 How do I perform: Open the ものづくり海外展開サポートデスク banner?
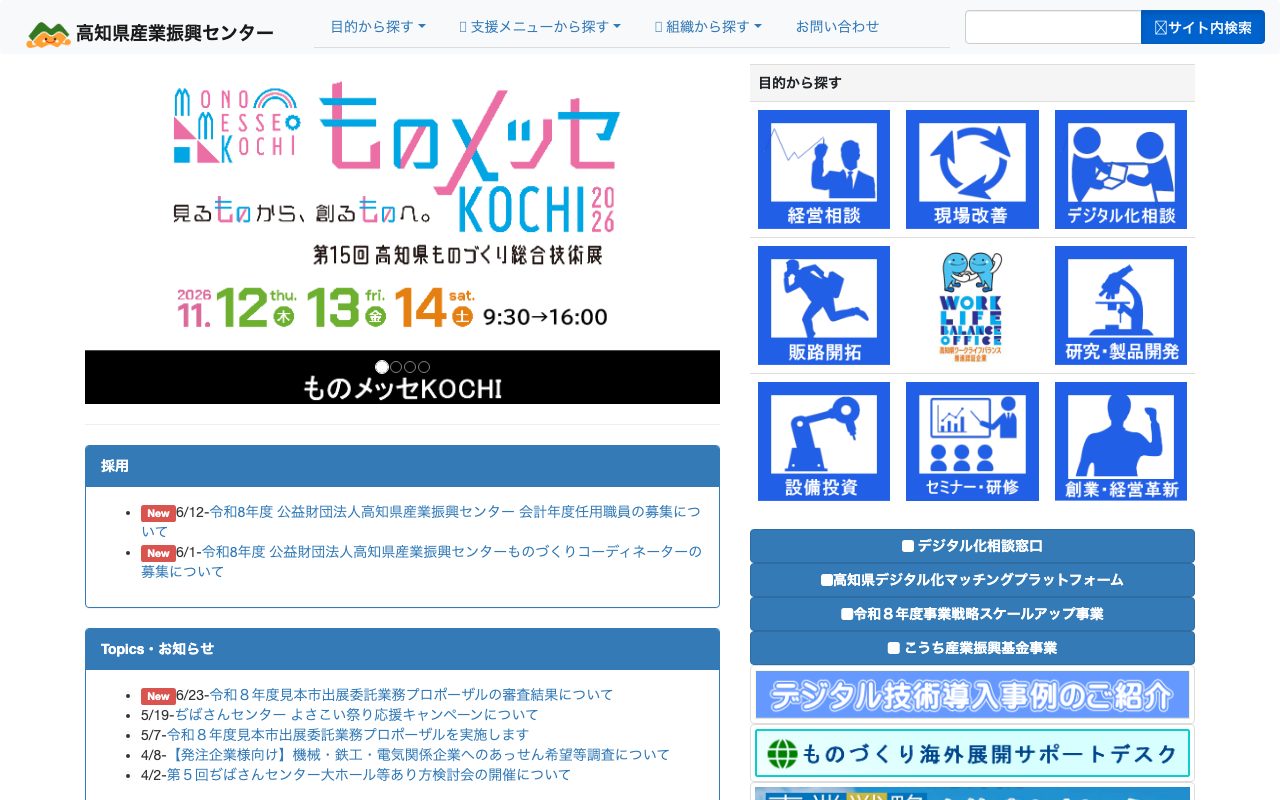coord(972,753)
